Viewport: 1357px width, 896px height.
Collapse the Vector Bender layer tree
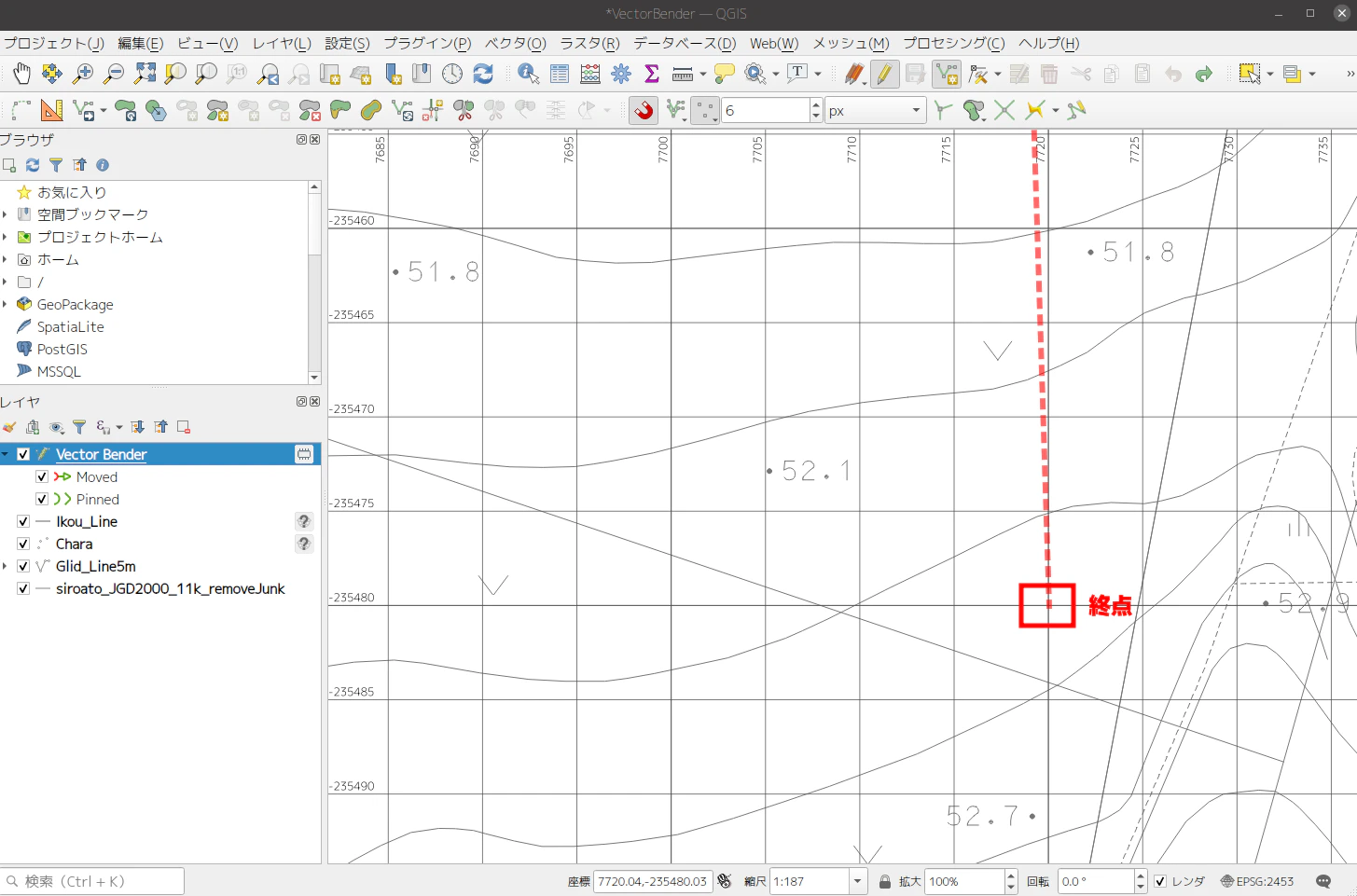point(6,454)
